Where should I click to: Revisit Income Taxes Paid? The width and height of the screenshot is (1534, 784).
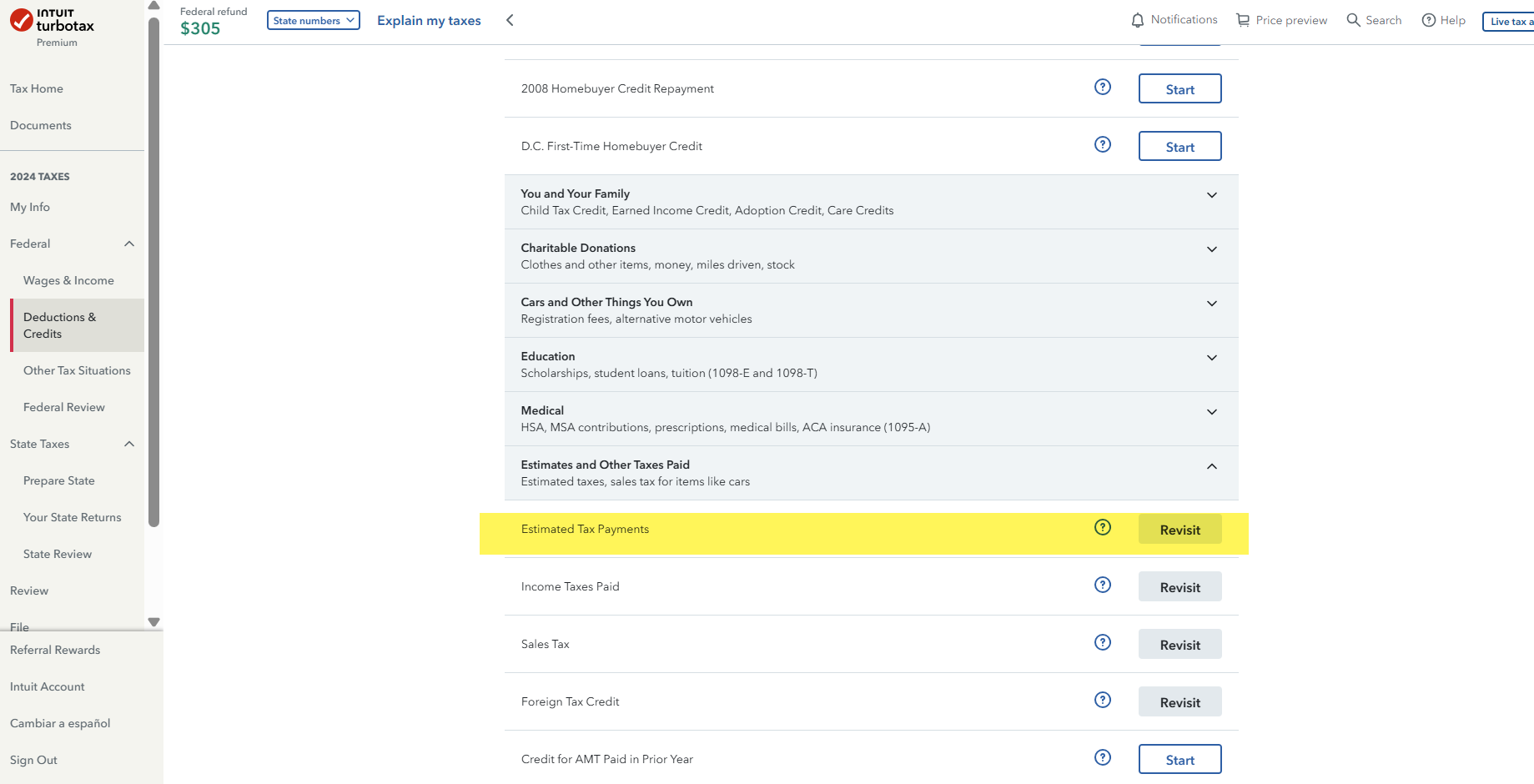(1179, 587)
